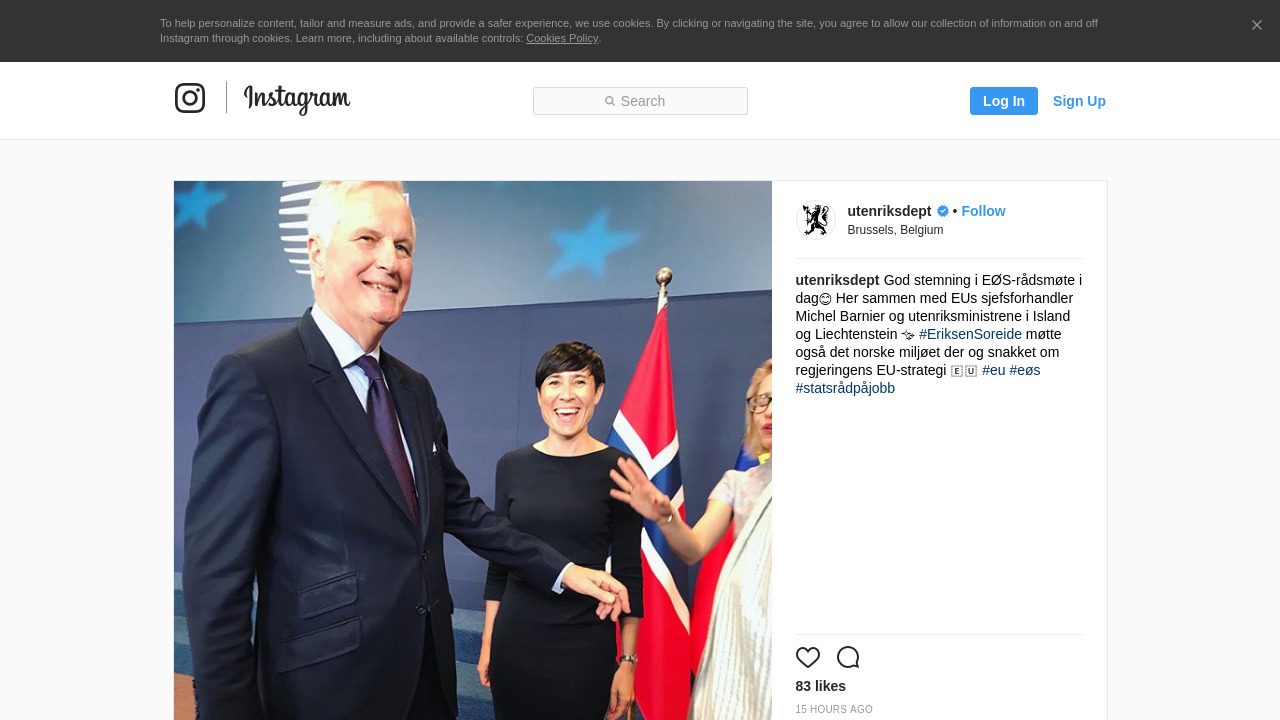Open the #eu hashtag link
The height and width of the screenshot is (720, 1280).
pyautogui.click(x=994, y=370)
